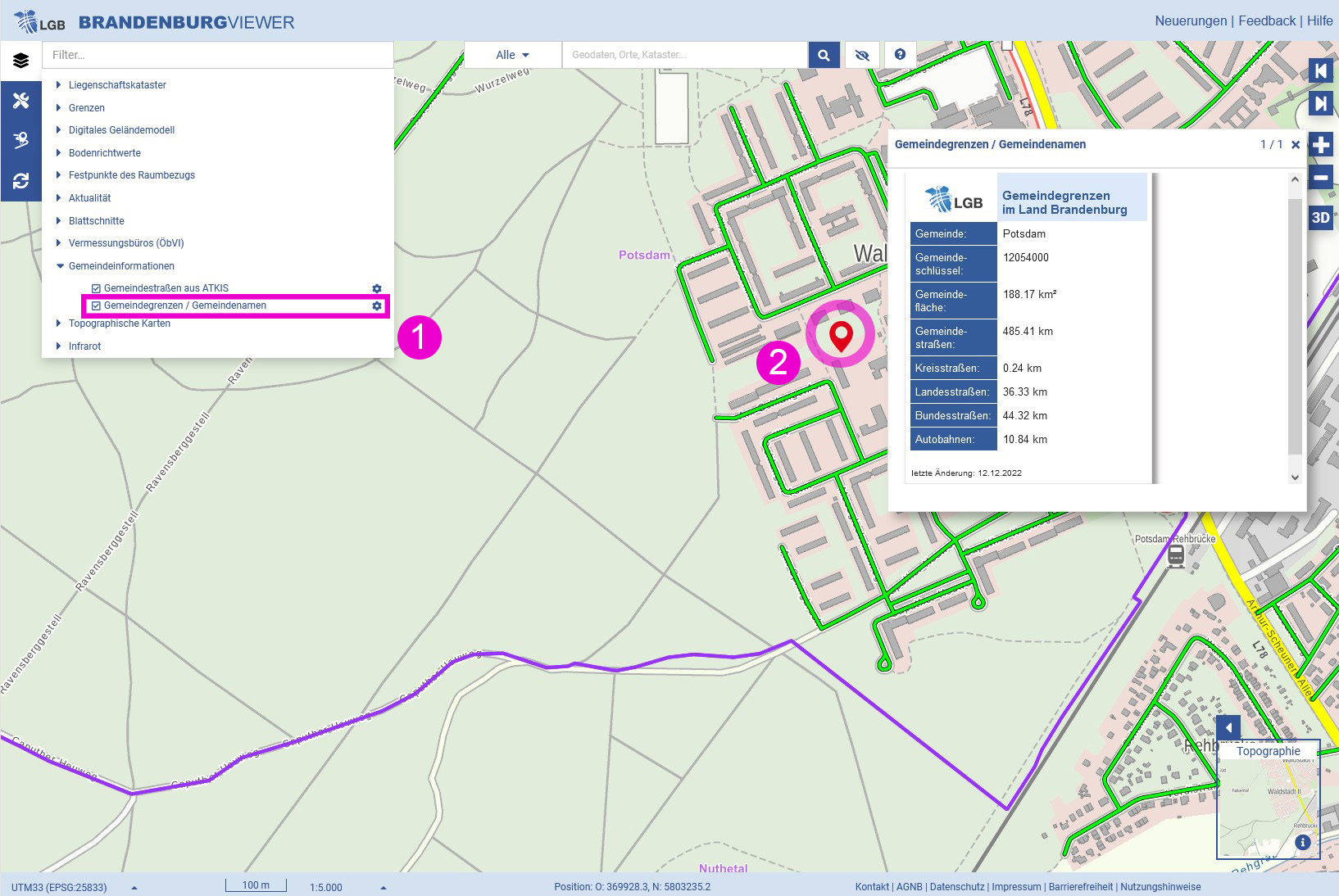Expand the Aktualität group
The height and width of the screenshot is (896, 1339).
tap(58, 198)
